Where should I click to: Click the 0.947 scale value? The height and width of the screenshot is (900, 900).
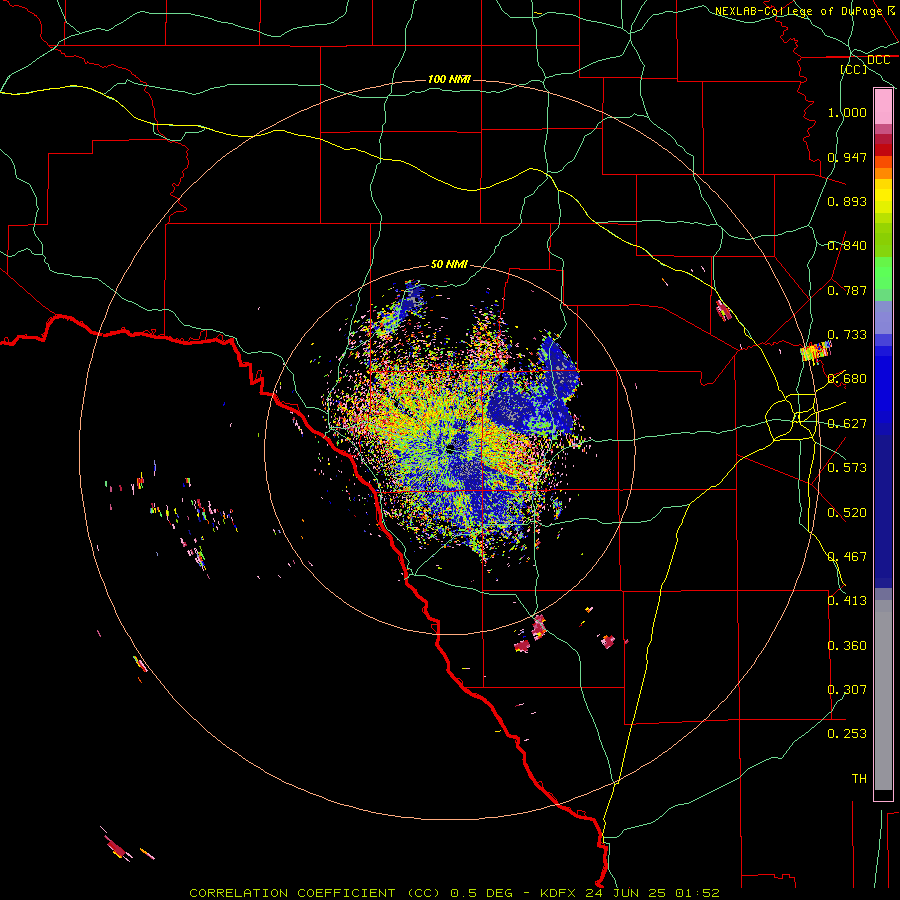(x=847, y=157)
